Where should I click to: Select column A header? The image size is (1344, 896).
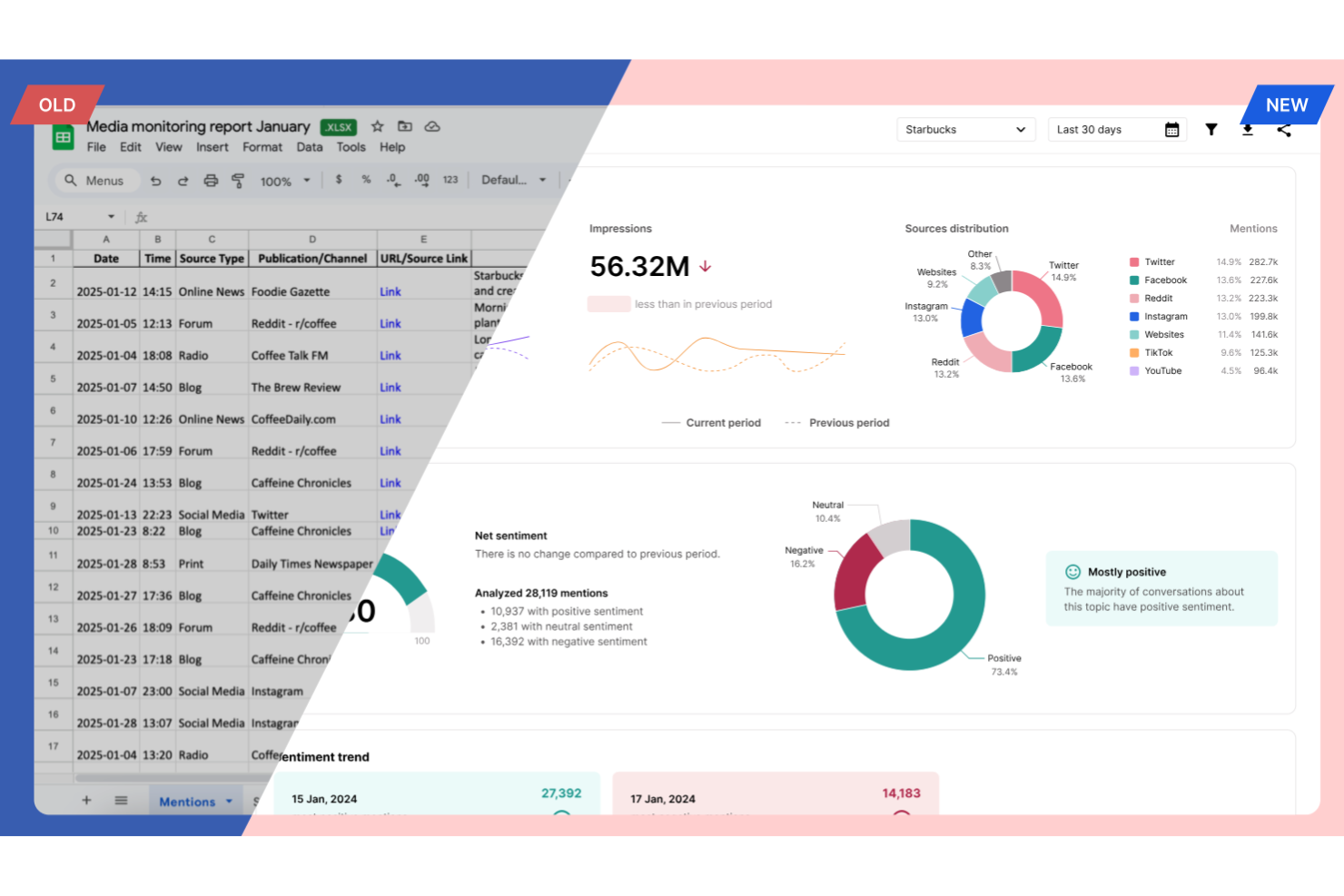106,240
